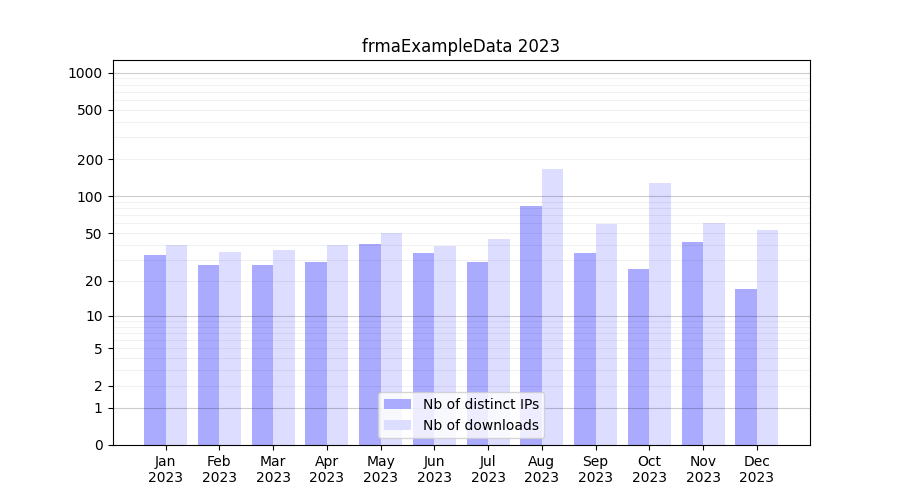Image resolution: width=900 pixels, height=500 pixels.
Task: Click the Nov 2023 distinct IPs bar
Action: point(692,343)
